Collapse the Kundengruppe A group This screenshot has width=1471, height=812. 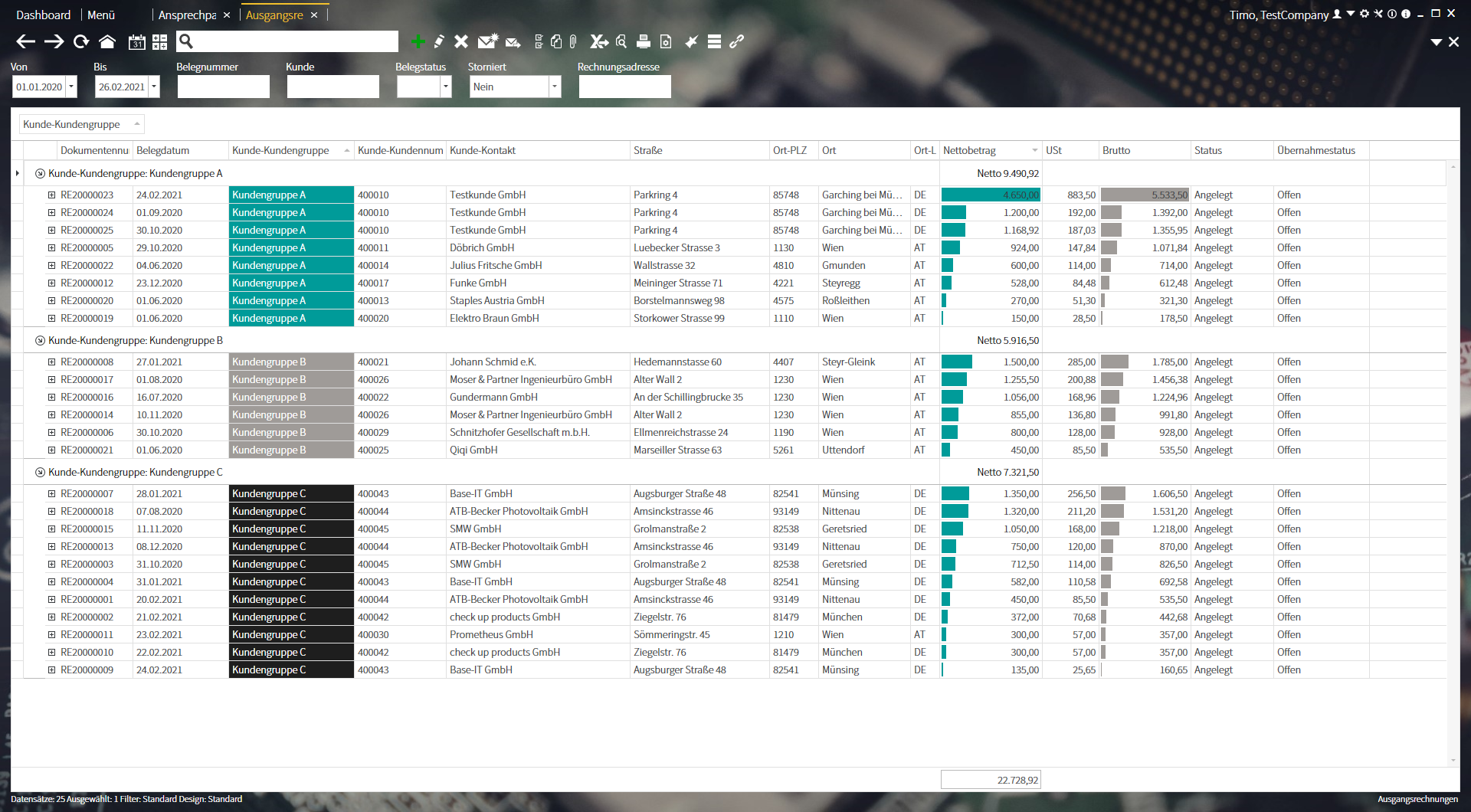(x=40, y=174)
